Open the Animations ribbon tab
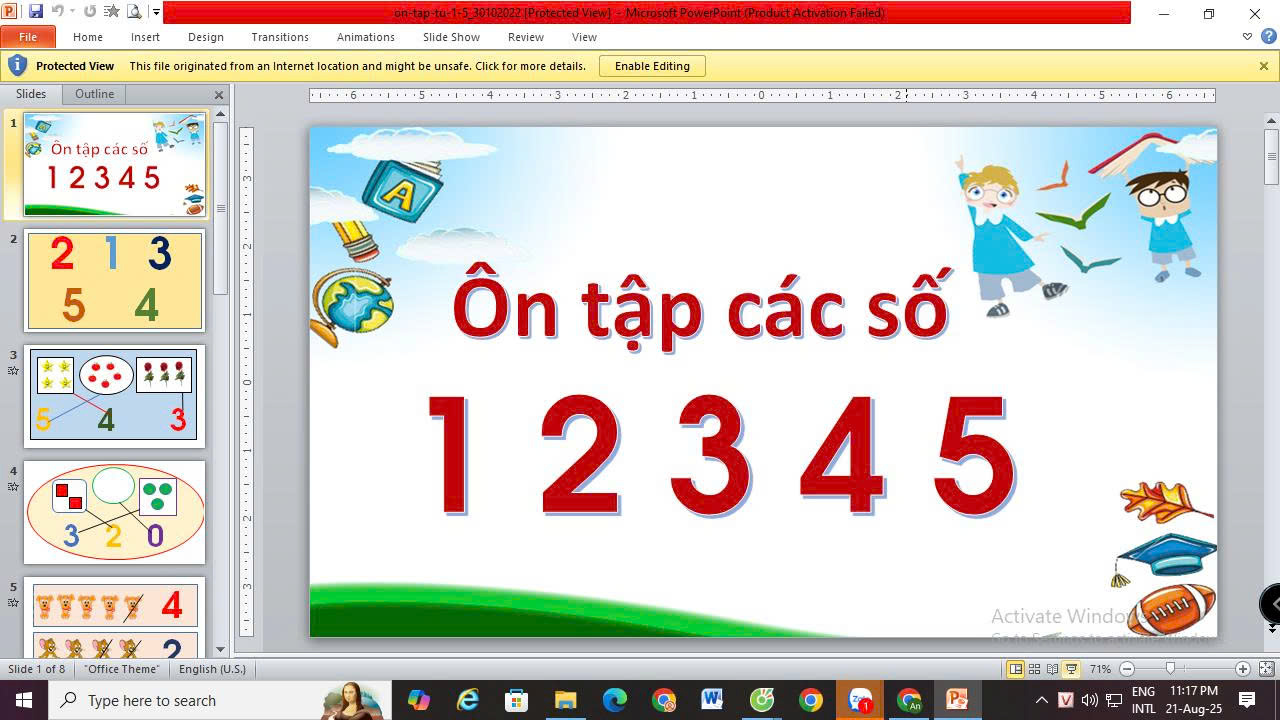 click(365, 37)
